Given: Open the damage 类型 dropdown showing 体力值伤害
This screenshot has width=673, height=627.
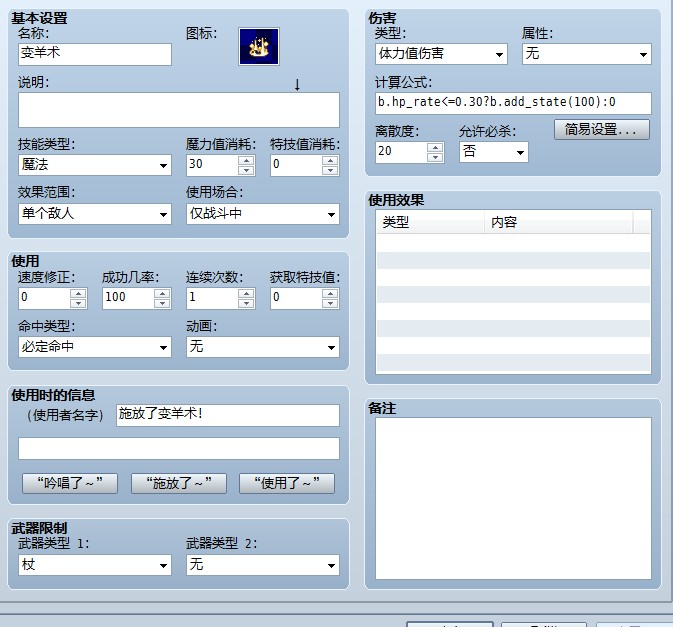Looking at the screenshot, I should (441, 54).
